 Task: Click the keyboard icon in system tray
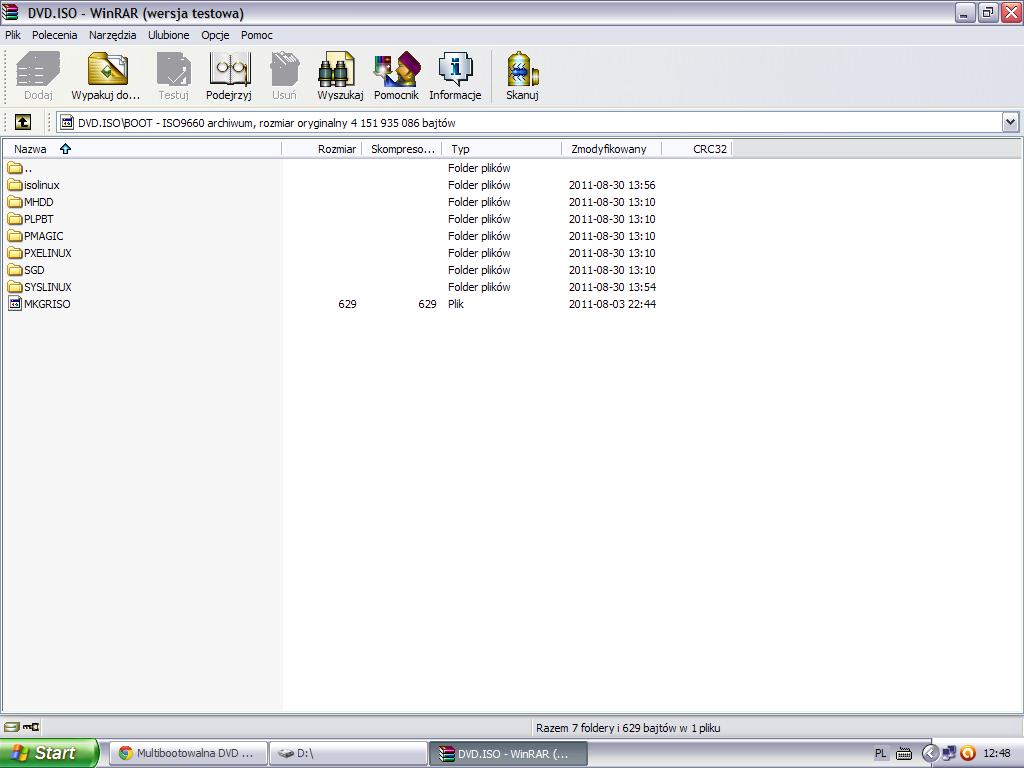point(904,754)
